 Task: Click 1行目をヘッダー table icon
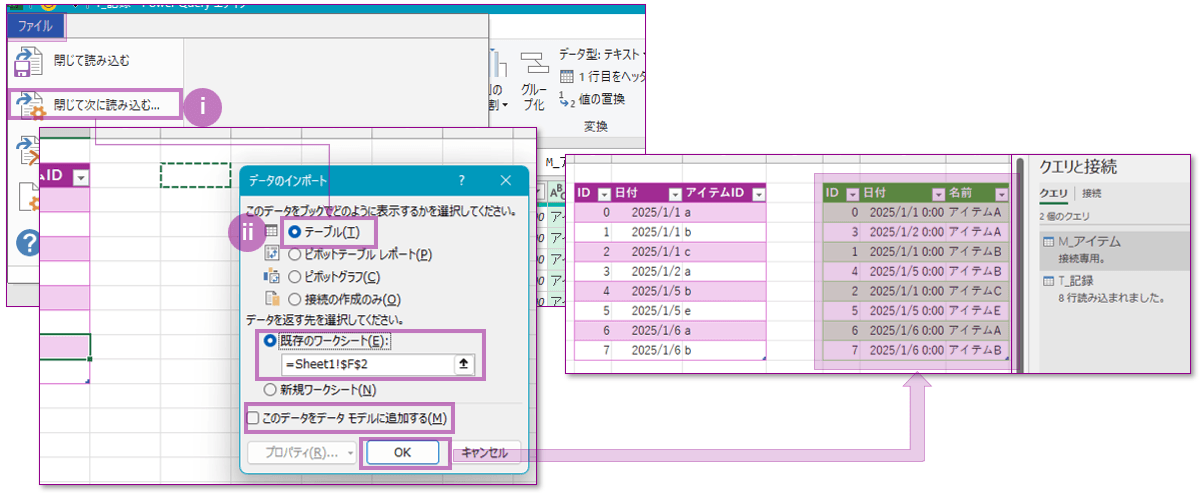[566, 77]
